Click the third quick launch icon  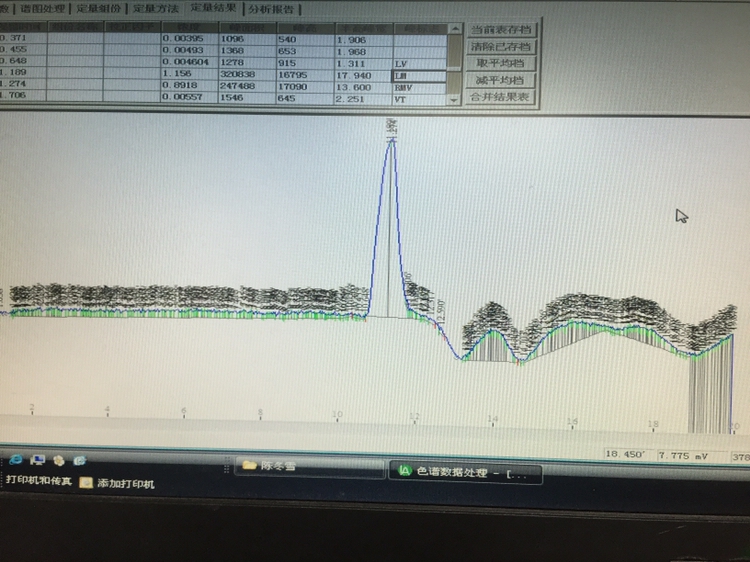coord(59,460)
